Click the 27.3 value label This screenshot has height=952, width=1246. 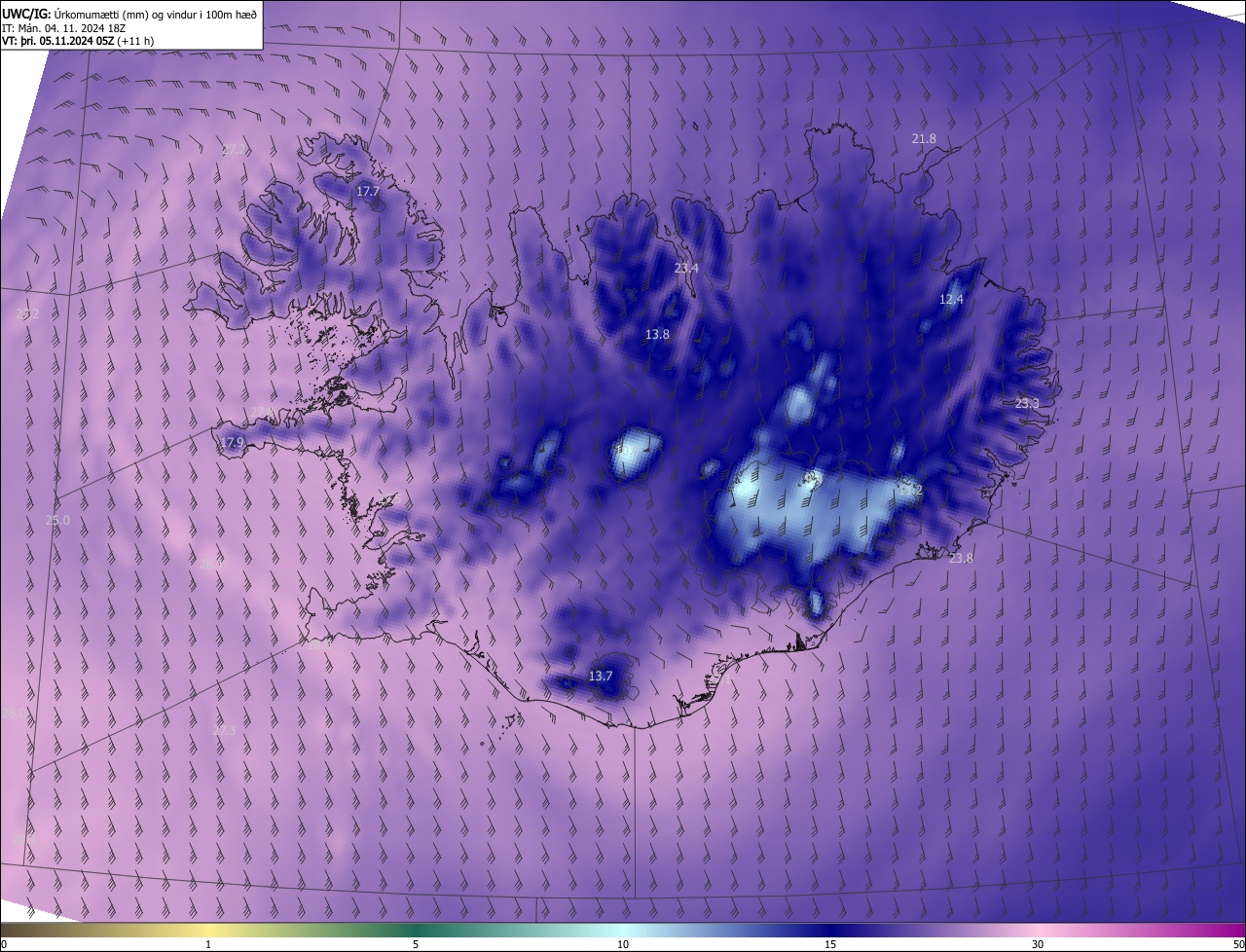223,729
